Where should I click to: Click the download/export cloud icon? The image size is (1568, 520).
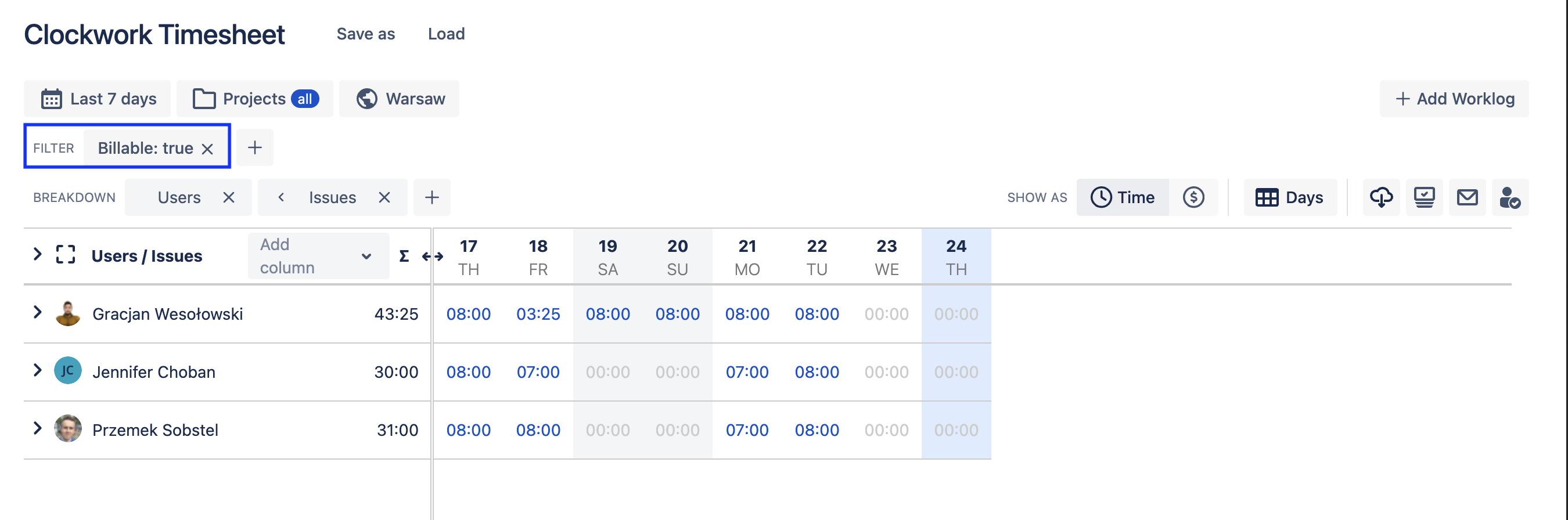click(1380, 197)
